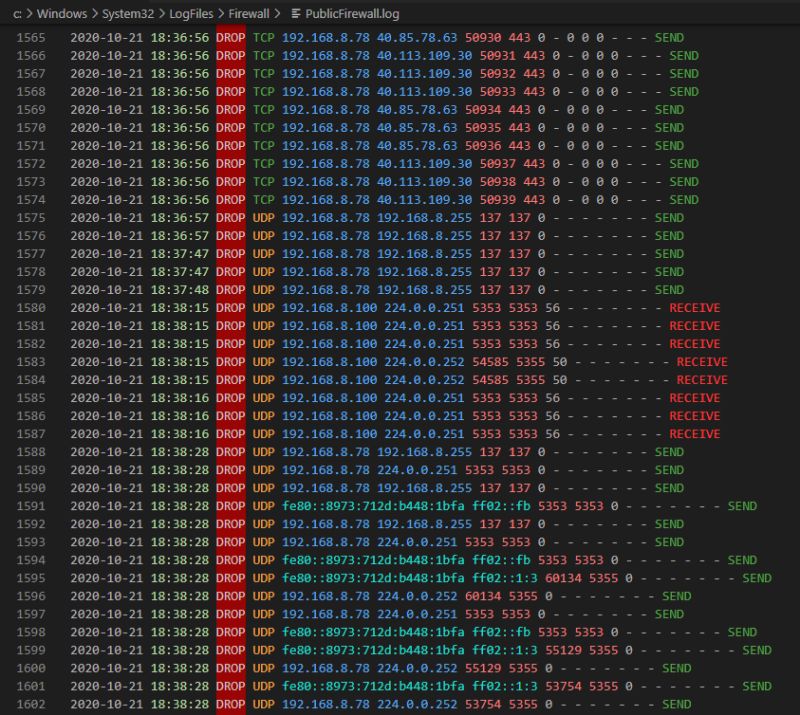Click source port 50938
The width and height of the screenshot is (800, 715).
pyautogui.click(x=497, y=182)
